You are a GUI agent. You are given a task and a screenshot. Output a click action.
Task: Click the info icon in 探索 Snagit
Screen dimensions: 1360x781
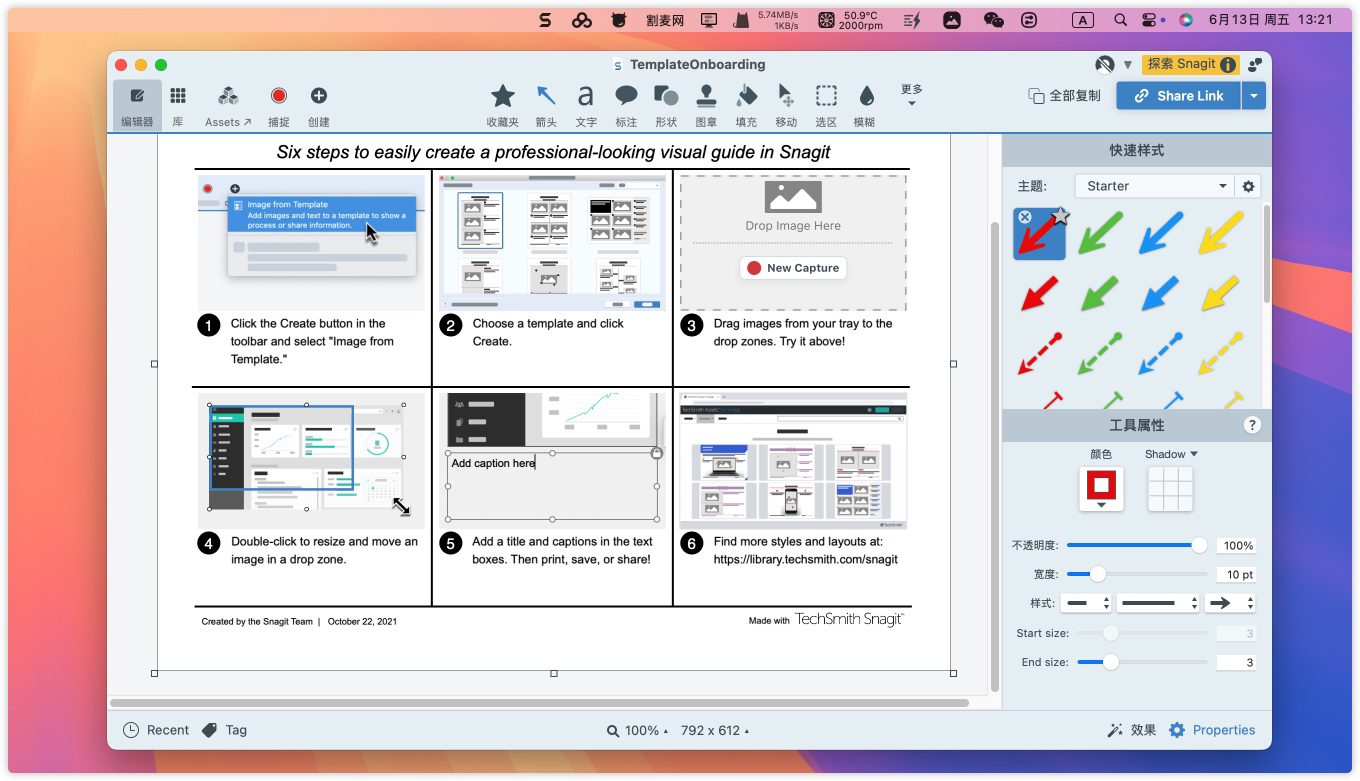click(1228, 65)
